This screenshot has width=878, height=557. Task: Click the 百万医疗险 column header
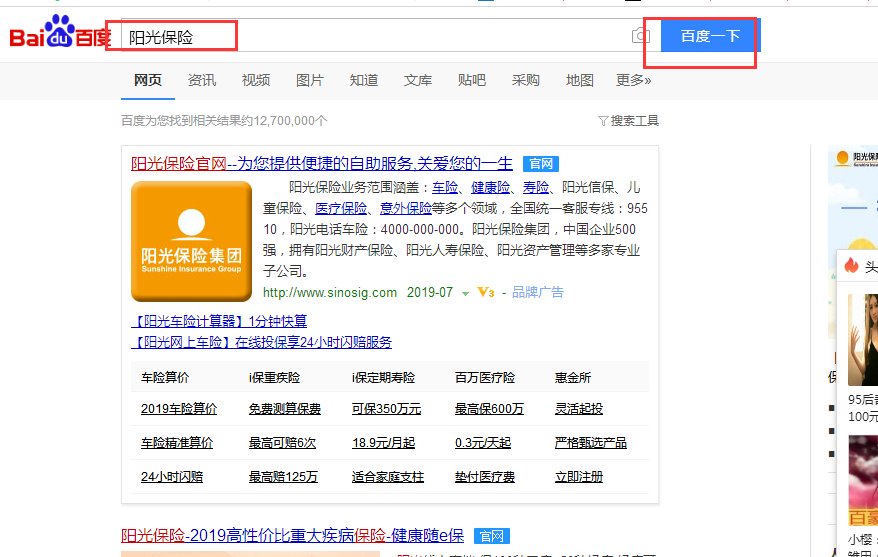[x=485, y=378]
